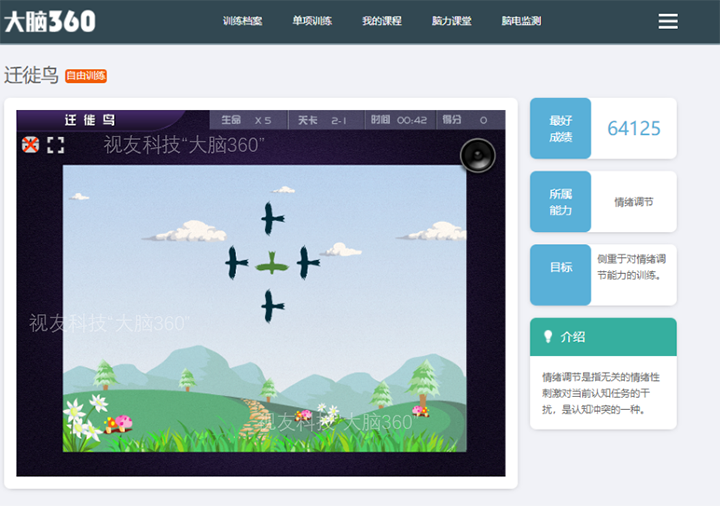Click the lightbulb icon beside 介绍
The image size is (720, 506).
[547, 337]
